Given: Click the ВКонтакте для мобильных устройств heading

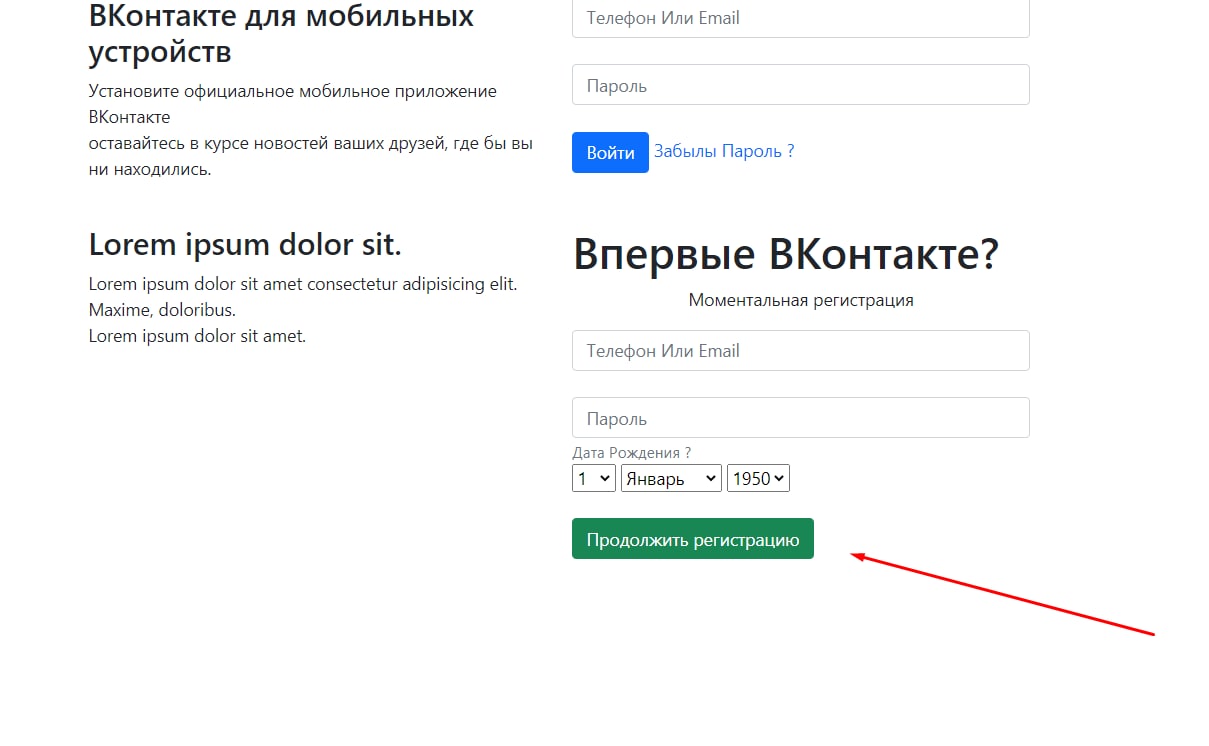Looking at the screenshot, I should click(281, 32).
